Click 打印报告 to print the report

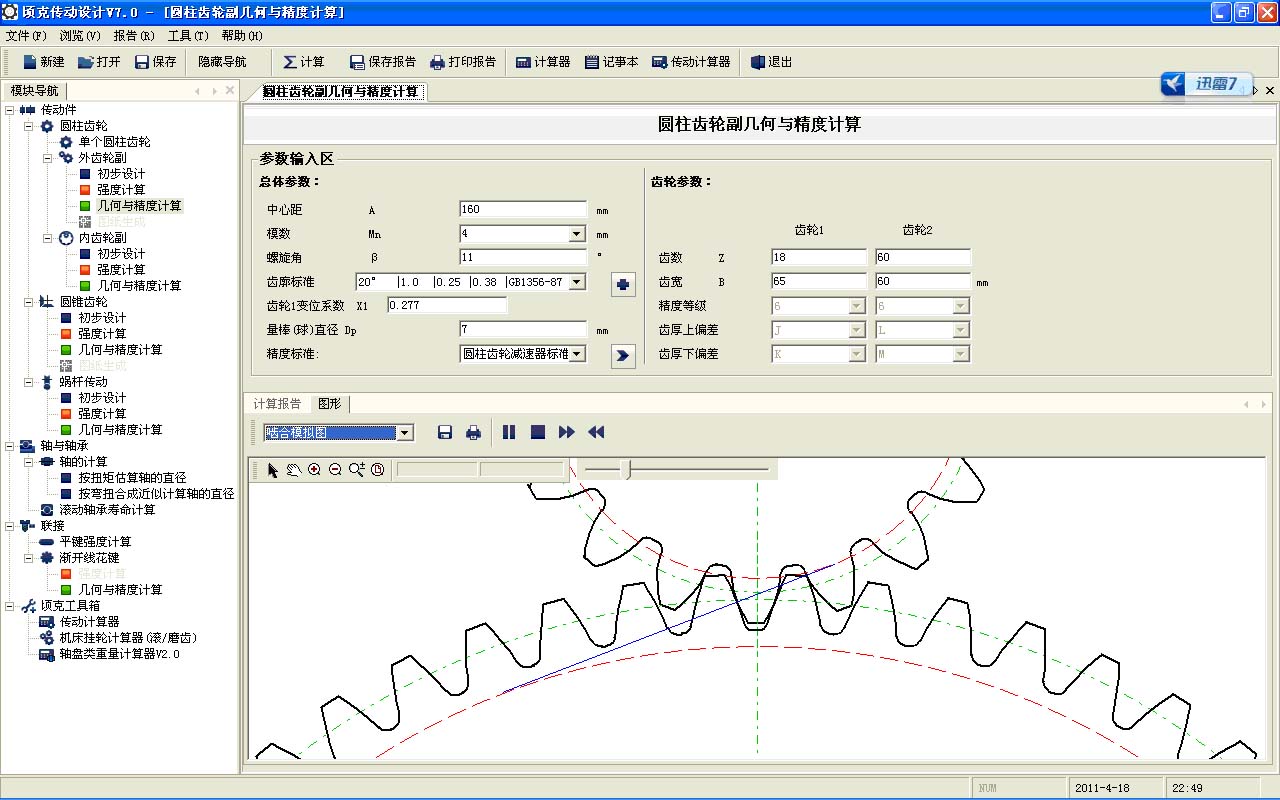click(463, 62)
